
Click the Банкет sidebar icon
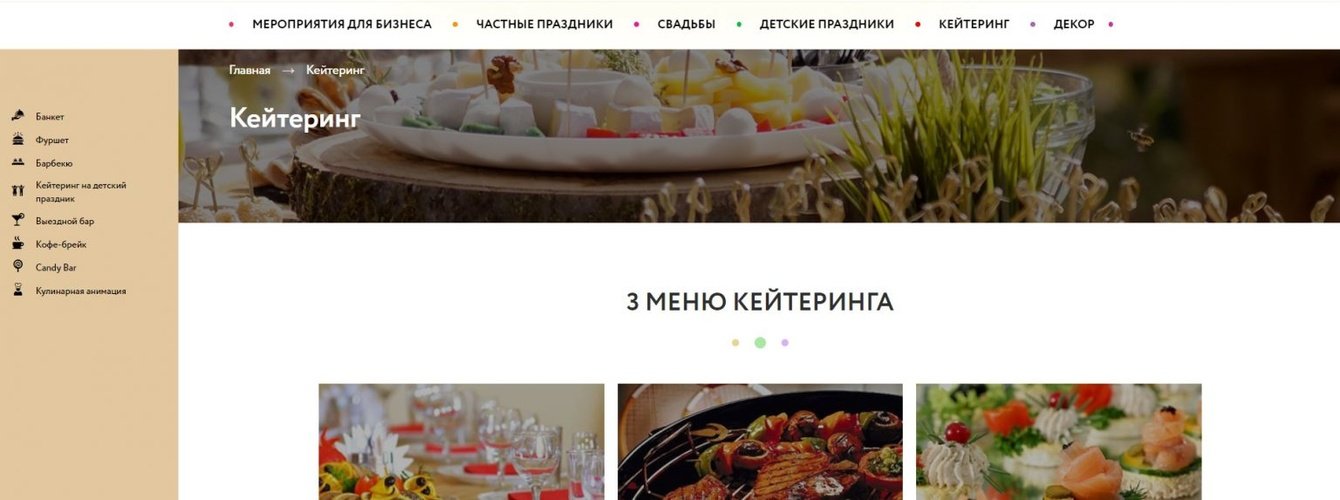click(18, 117)
